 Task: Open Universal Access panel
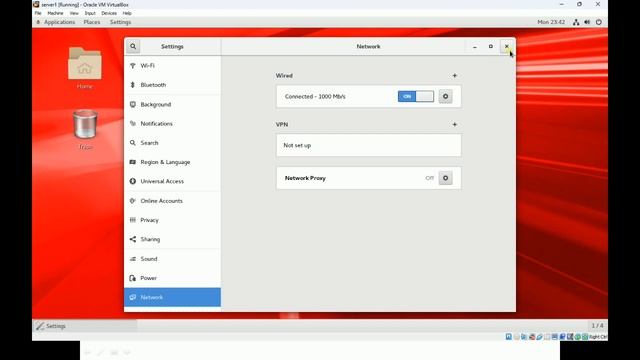tap(172, 181)
